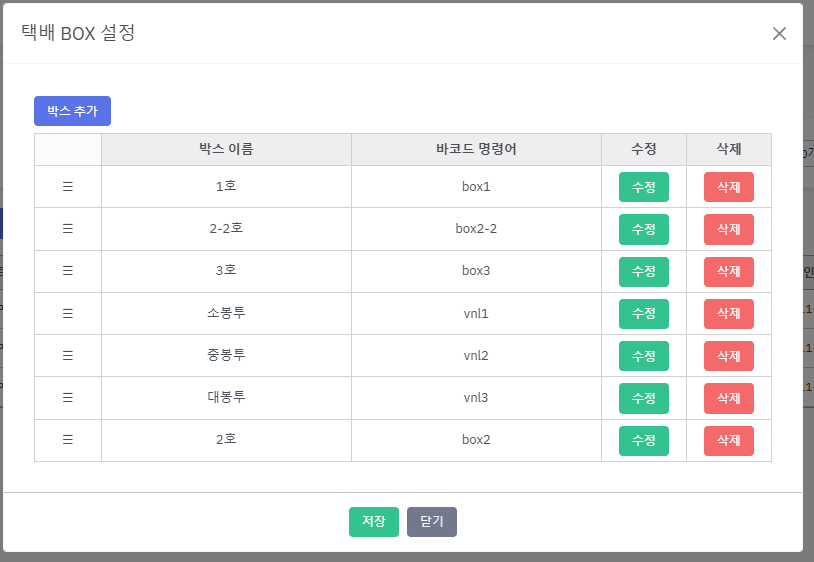Save box settings with 저장
This screenshot has height=562, width=814.
374,522
